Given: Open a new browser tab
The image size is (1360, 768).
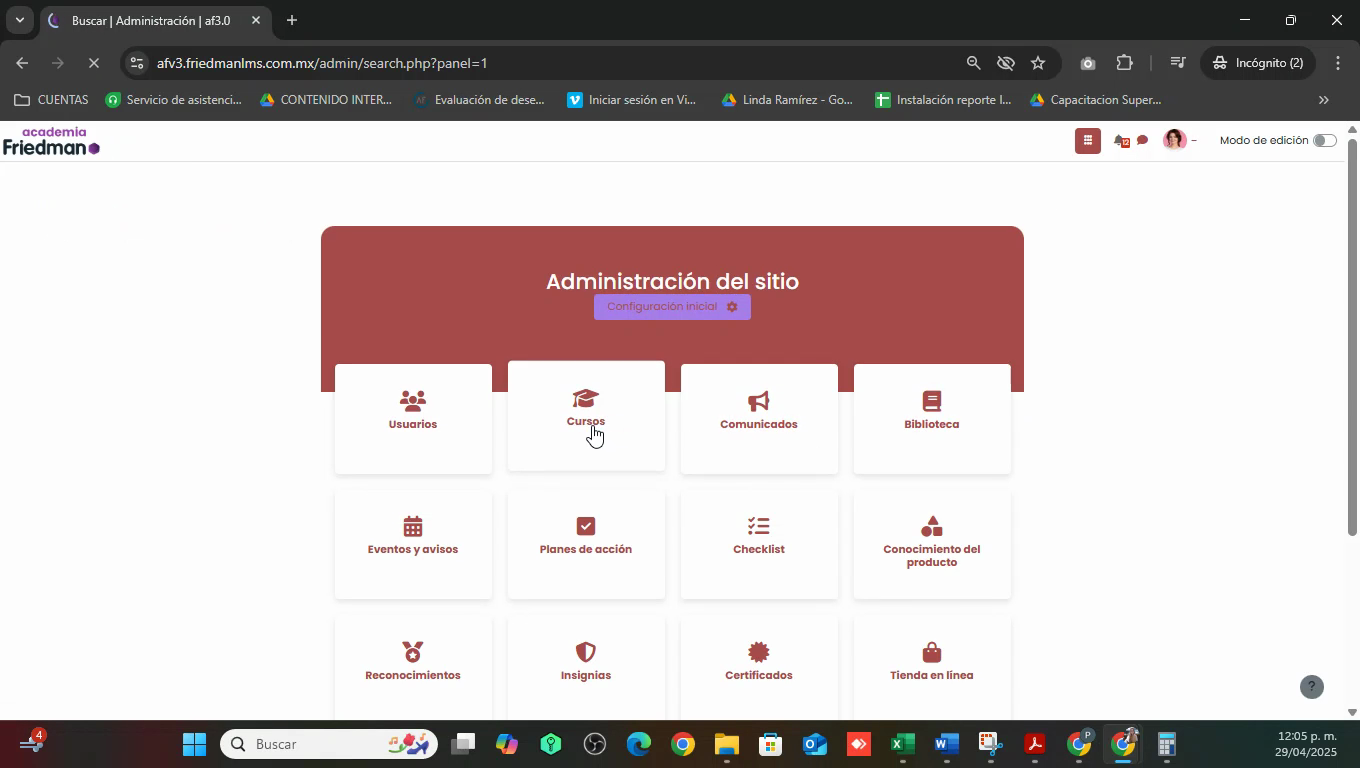Looking at the screenshot, I should [291, 20].
